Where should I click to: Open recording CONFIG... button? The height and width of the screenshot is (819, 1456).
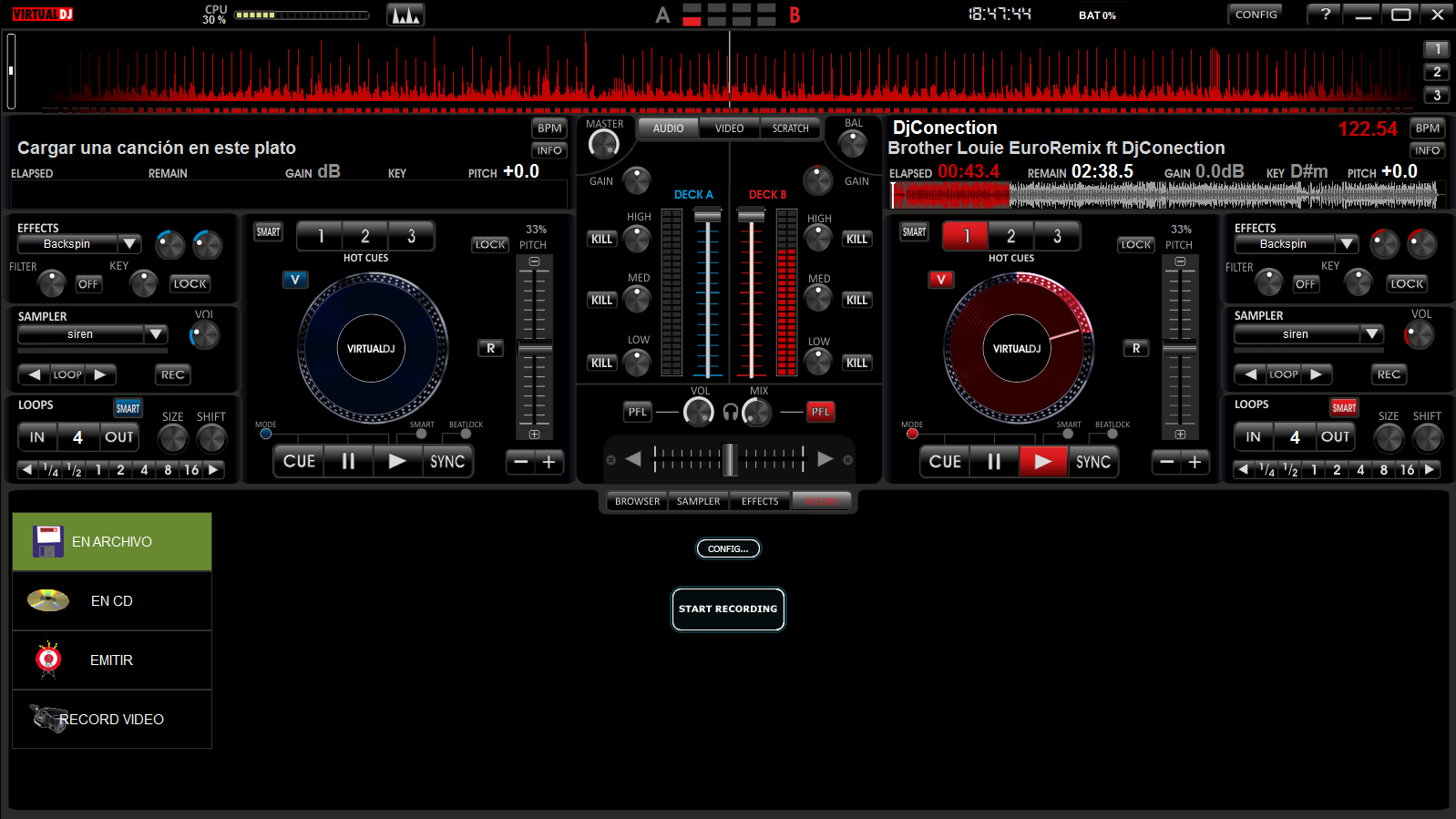(x=728, y=548)
